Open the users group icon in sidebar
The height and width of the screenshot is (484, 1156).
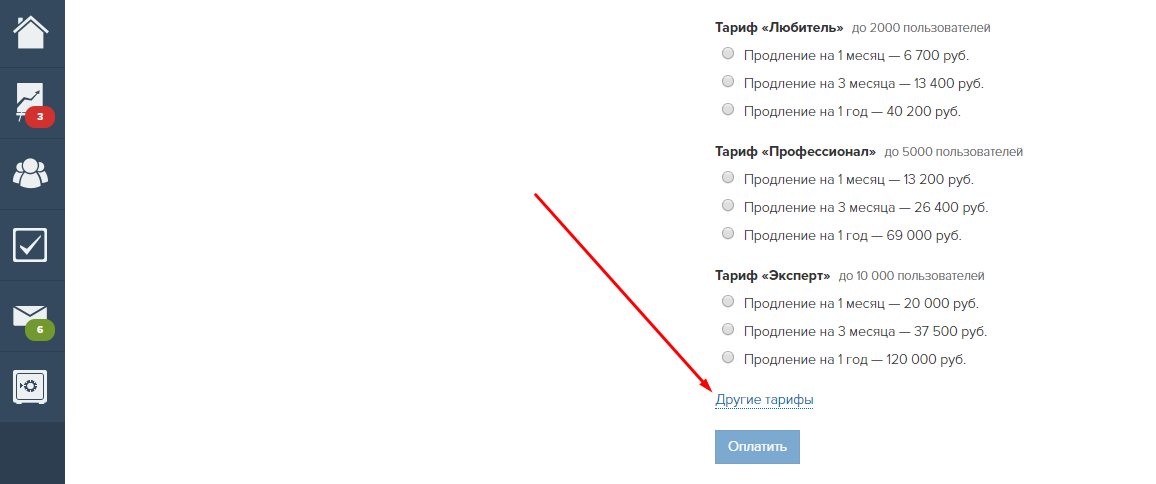[31, 173]
